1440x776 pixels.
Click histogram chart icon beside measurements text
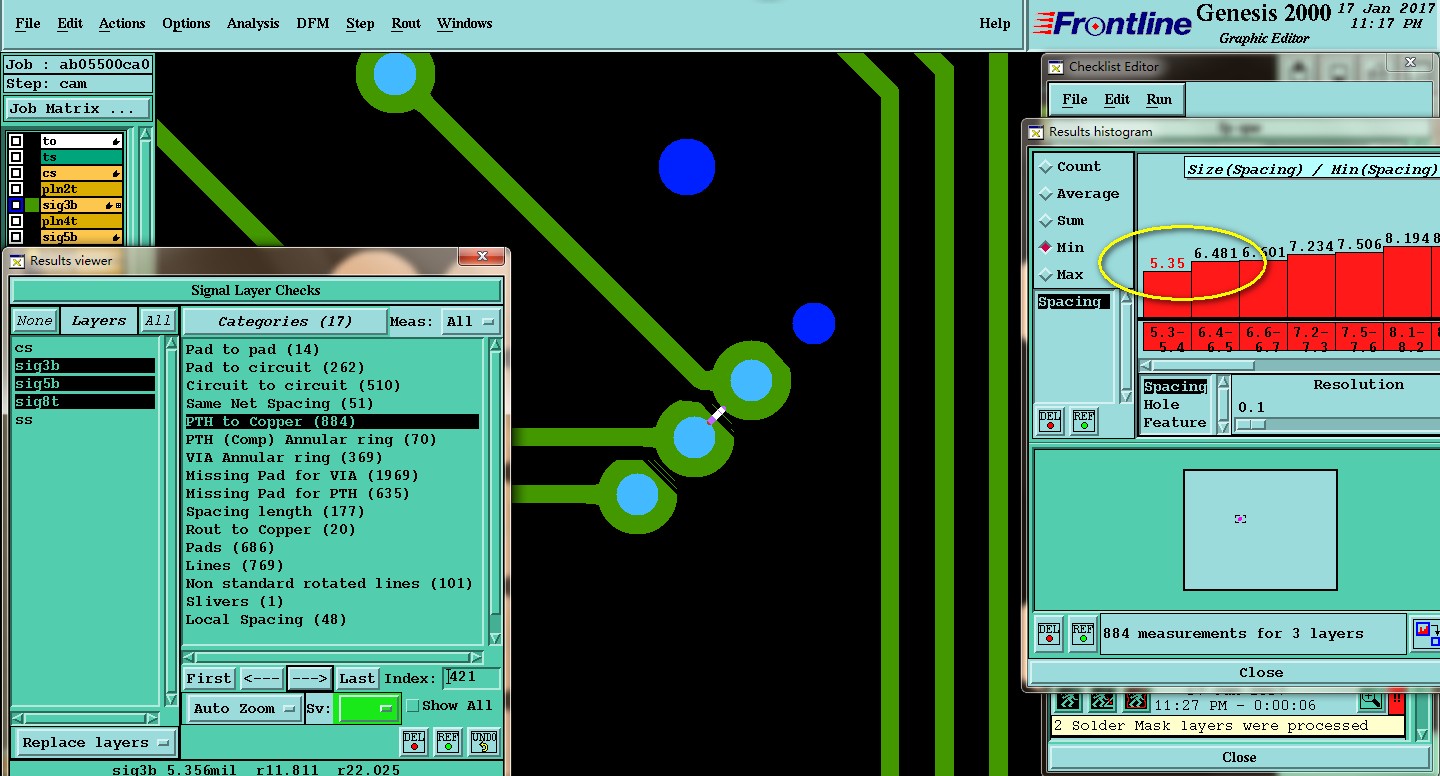coord(1426,632)
